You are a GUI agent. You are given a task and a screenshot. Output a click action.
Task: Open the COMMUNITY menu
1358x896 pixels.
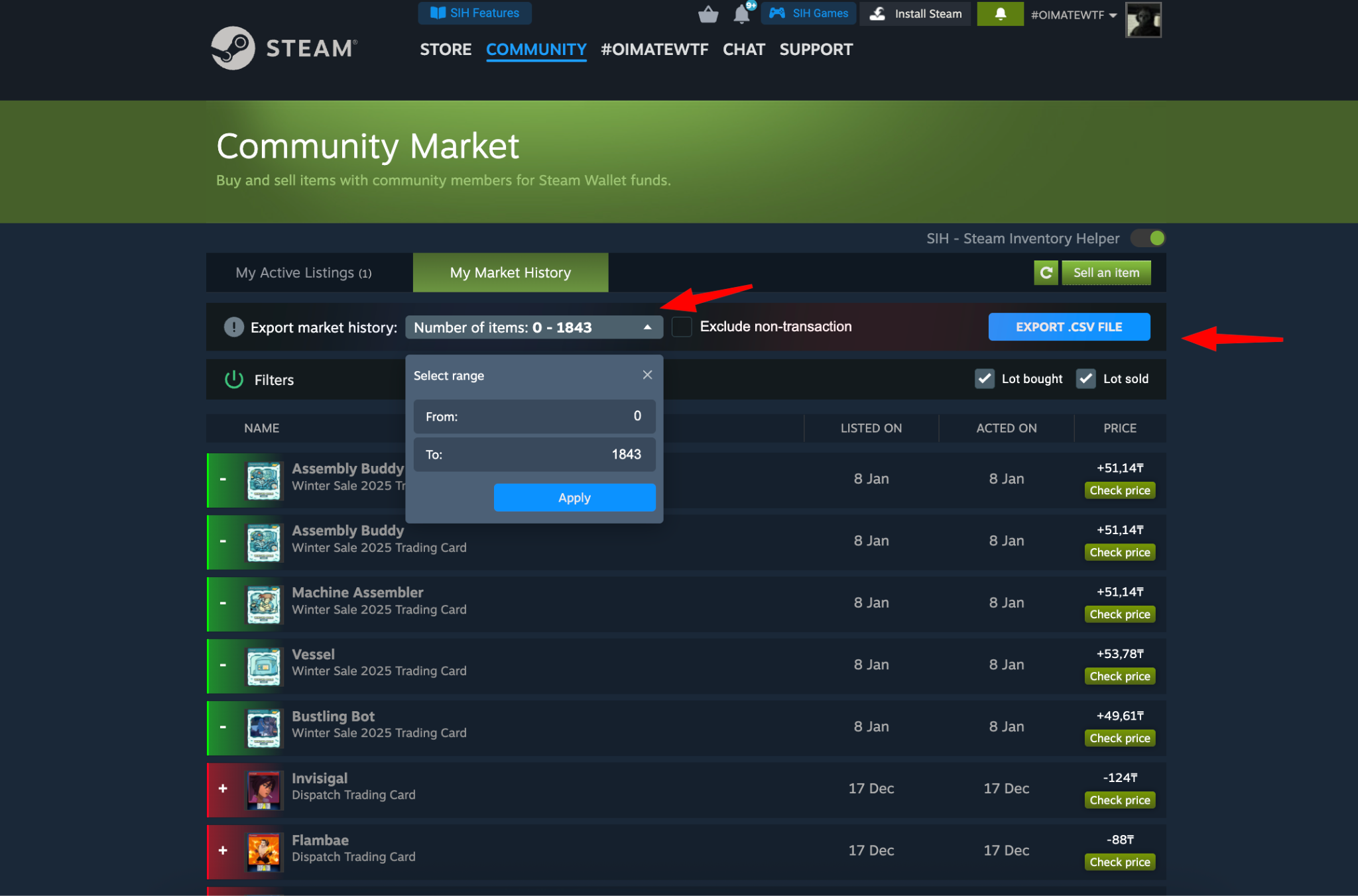(x=536, y=49)
